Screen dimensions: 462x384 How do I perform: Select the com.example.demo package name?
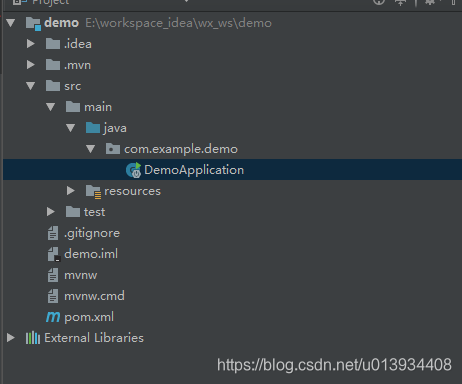pos(181,149)
